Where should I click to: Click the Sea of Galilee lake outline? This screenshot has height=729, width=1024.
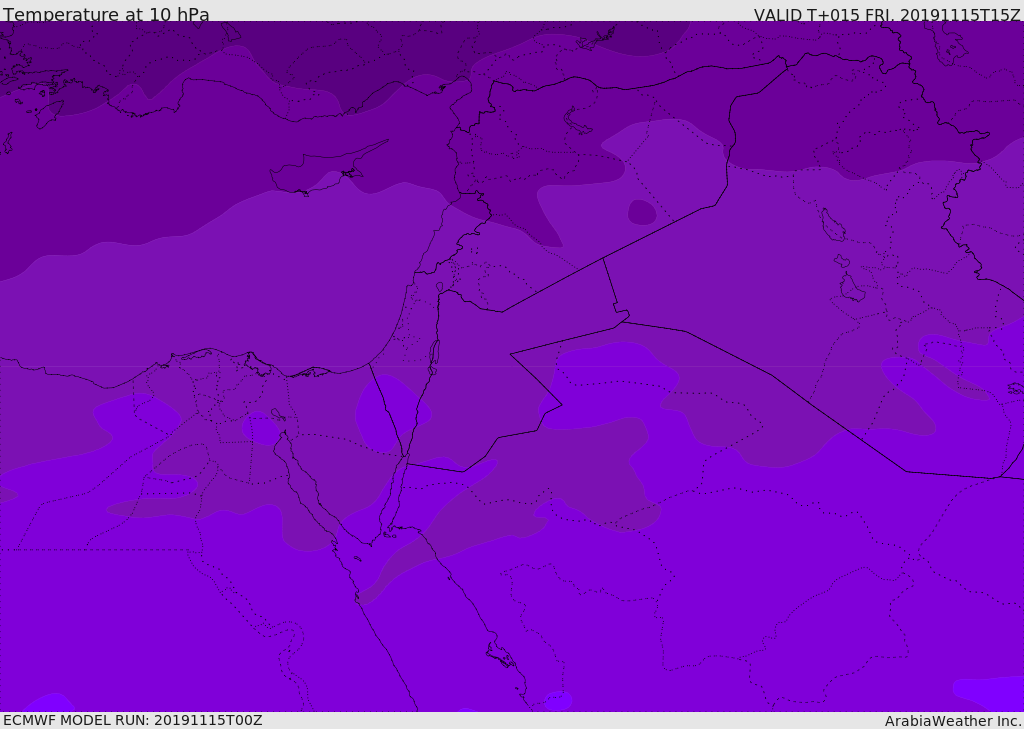pos(439,287)
